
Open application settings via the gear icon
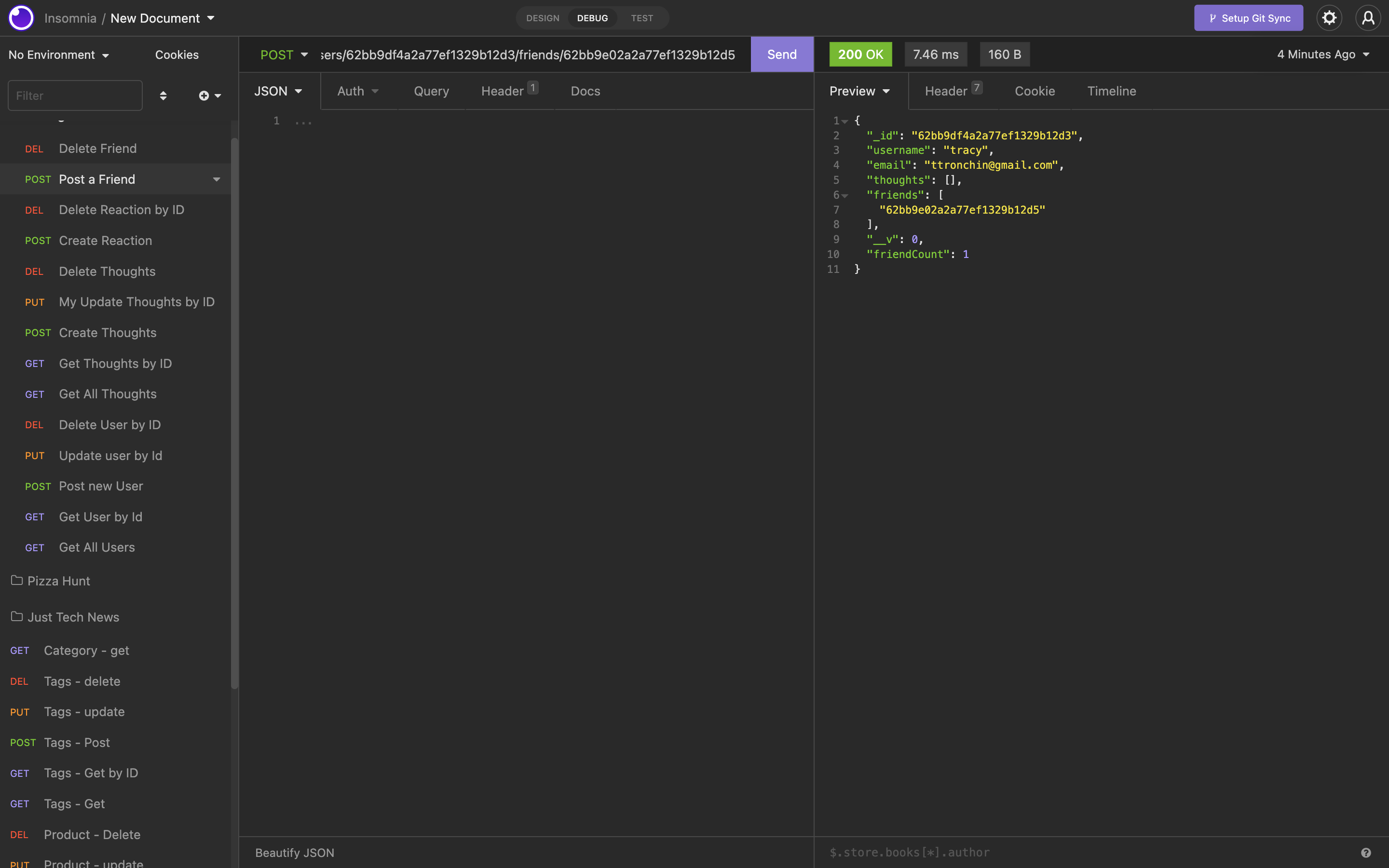coord(1329,18)
